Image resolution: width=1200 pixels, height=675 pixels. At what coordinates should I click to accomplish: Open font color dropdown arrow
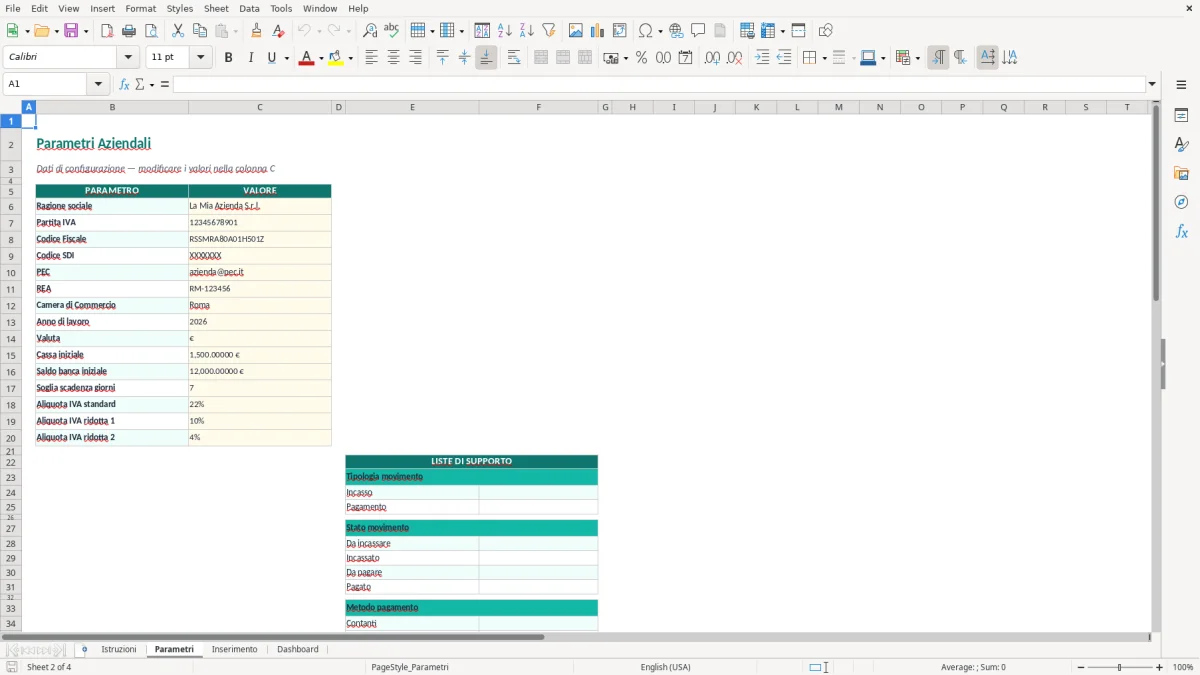(320, 58)
